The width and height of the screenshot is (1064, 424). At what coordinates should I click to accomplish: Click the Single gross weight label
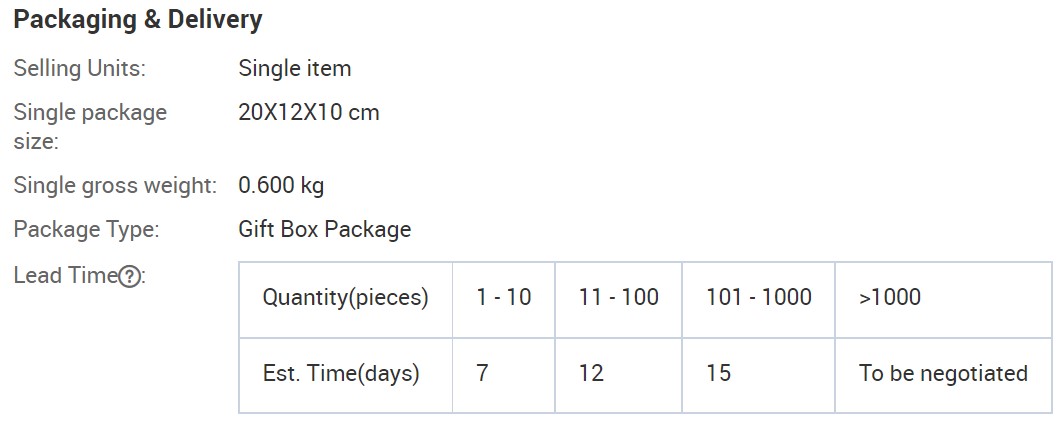tap(115, 185)
